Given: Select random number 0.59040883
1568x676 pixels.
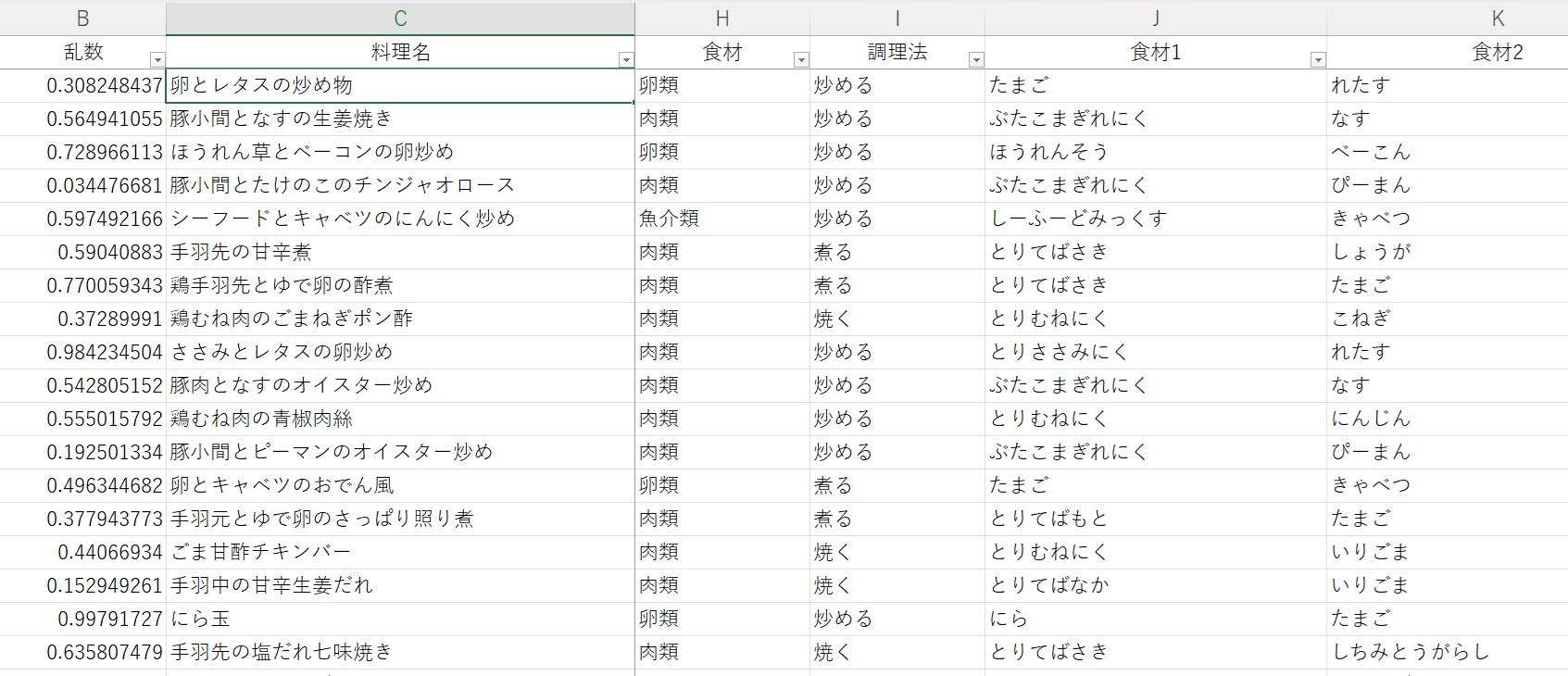Looking at the screenshot, I should (x=83, y=253).
